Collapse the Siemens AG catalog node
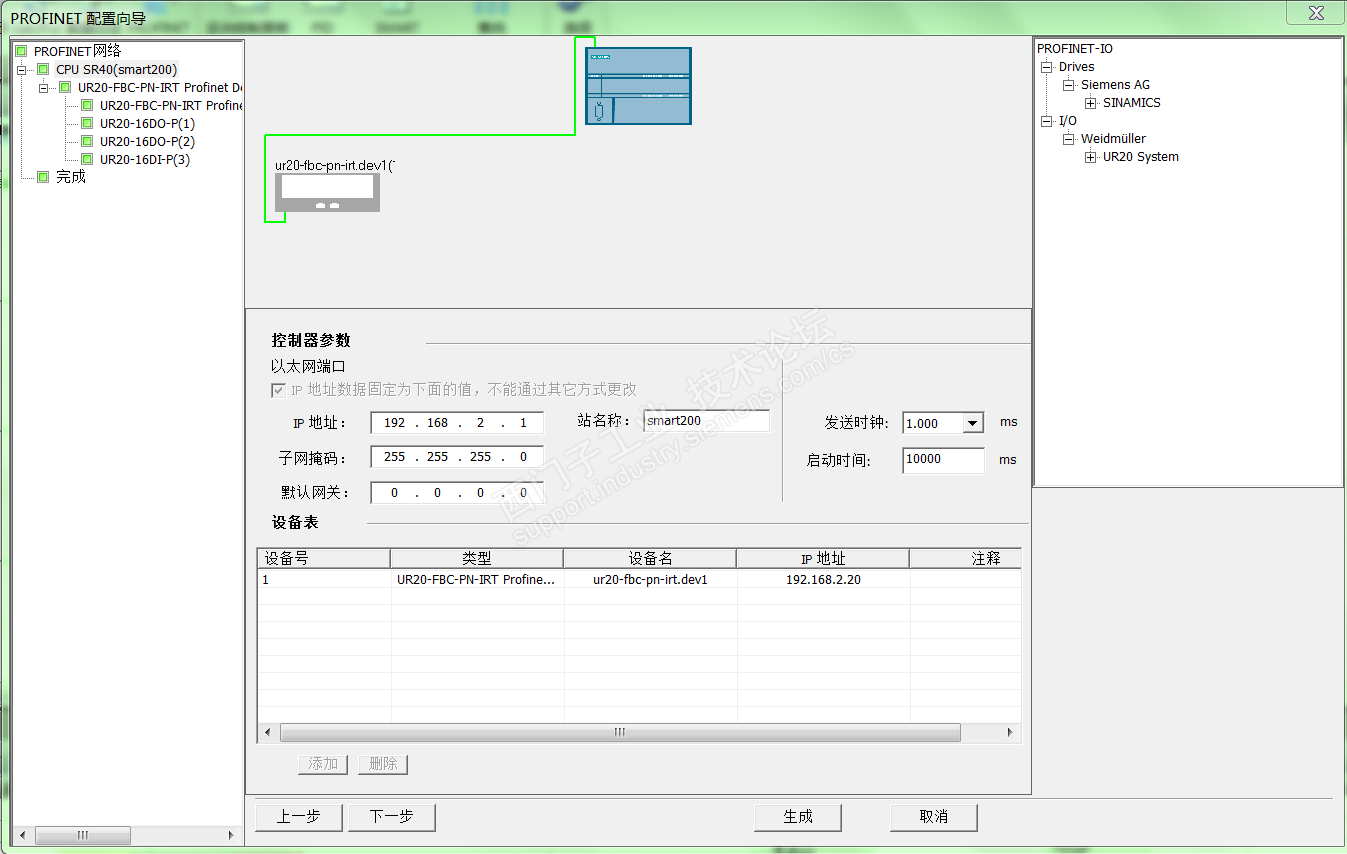Screen dimensions: 1347x854 coord(1068,85)
